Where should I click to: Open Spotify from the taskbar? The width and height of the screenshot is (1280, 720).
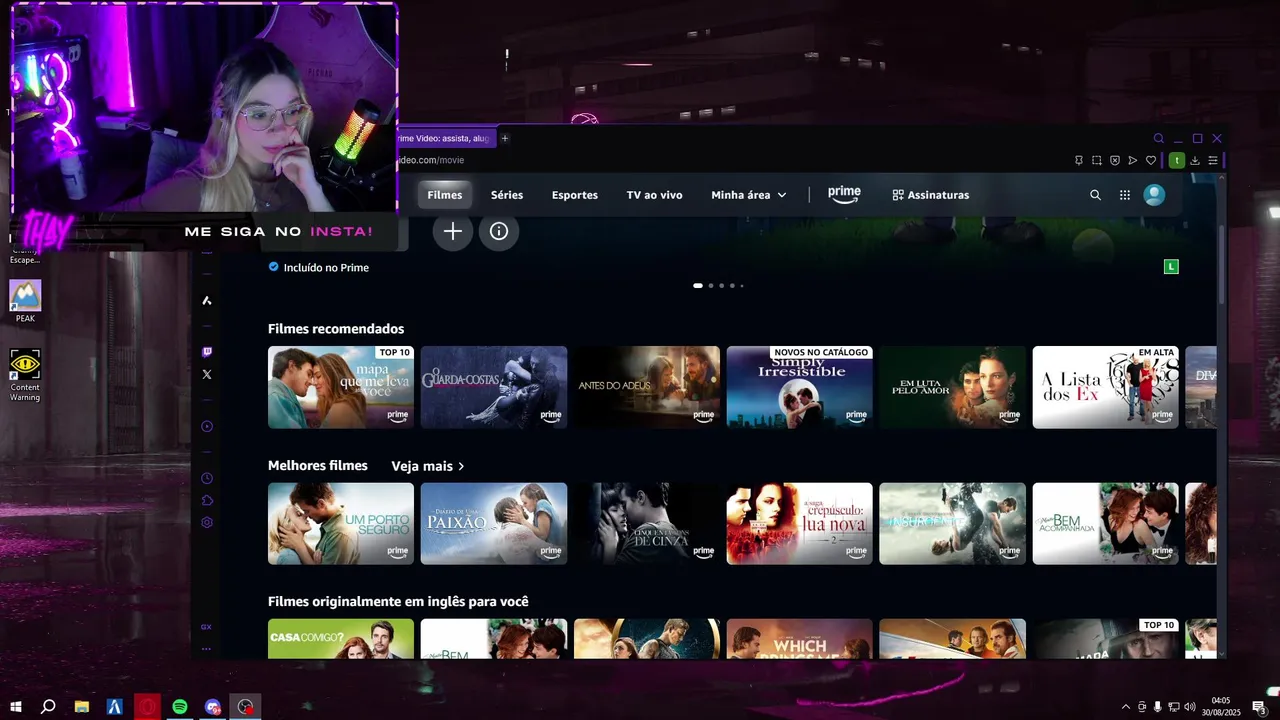180,707
